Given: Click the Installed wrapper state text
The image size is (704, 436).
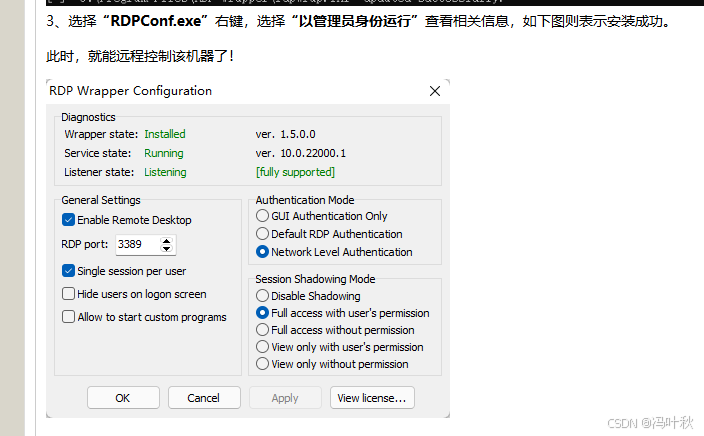Looking at the screenshot, I should pyautogui.click(x=165, y=134).
